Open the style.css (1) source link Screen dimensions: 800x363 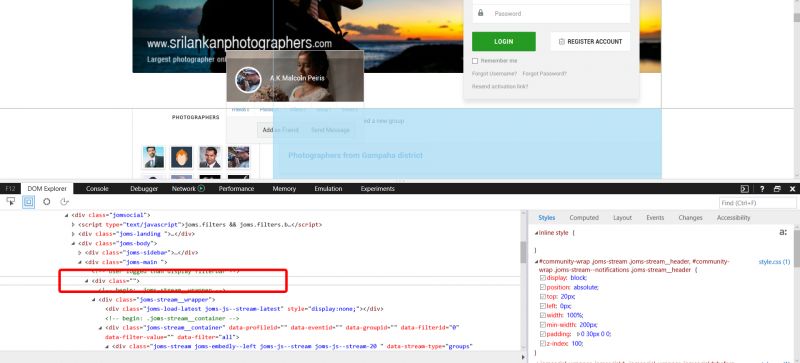(774, 261)
